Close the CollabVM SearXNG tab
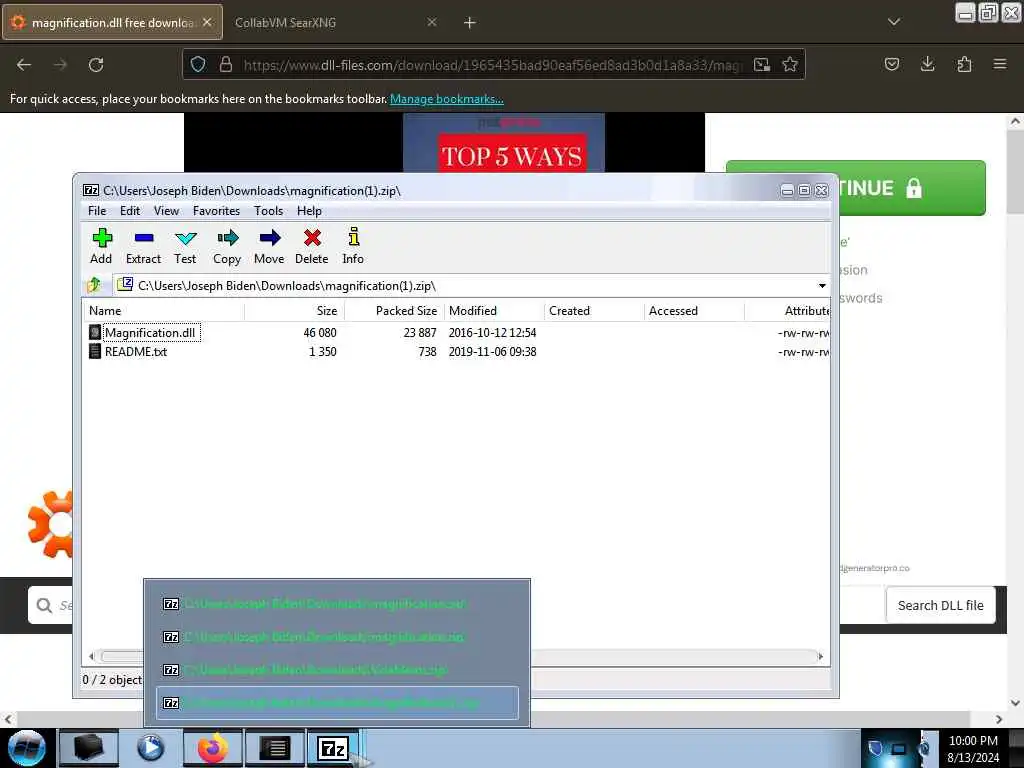This screenshot has height=768, width=1024. tap(432, 22)
